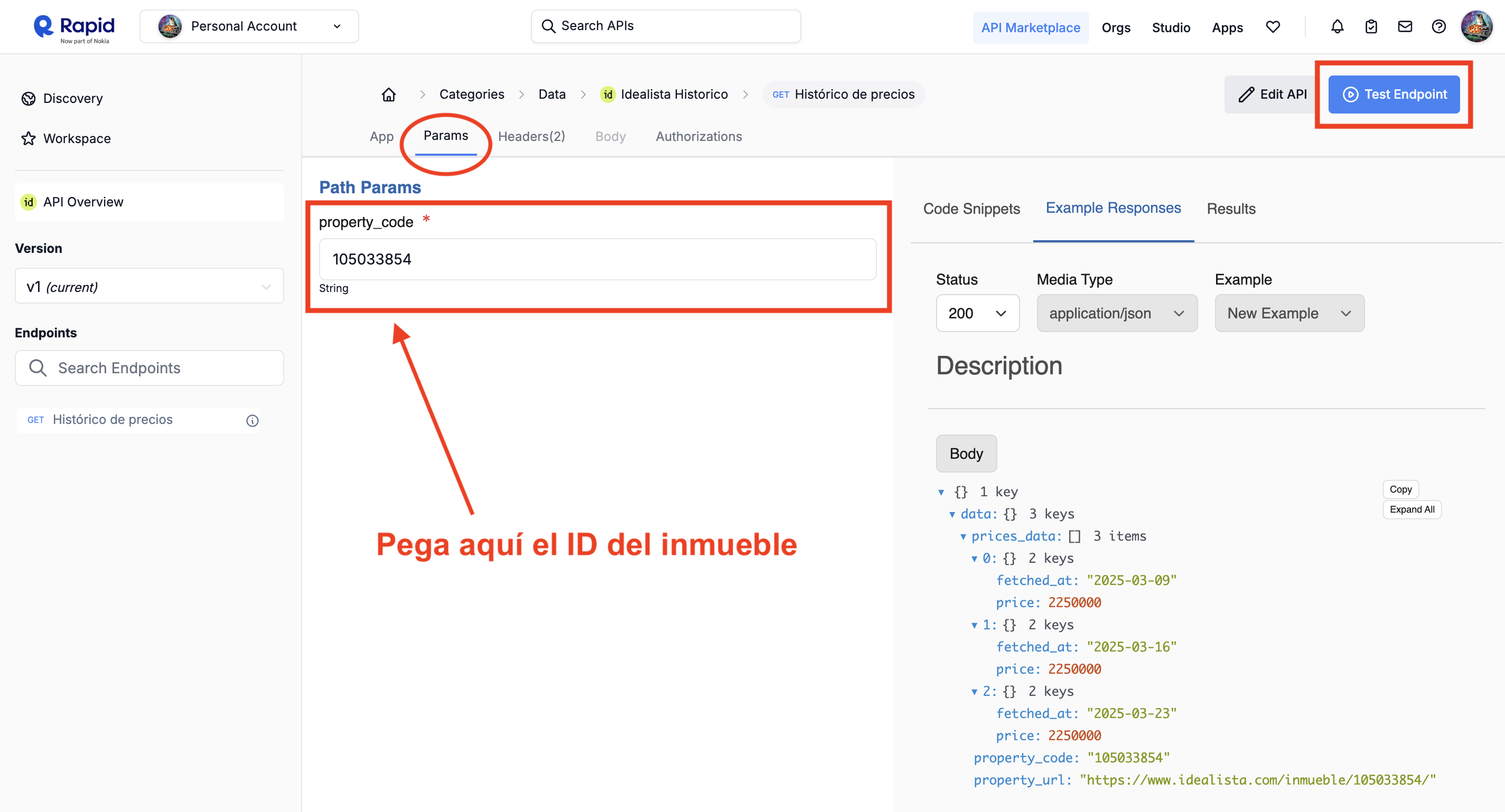Viewport: 1505px width, 812px height.
Task: Open the clipboard tasks icon
Action: coord(1371,27)
